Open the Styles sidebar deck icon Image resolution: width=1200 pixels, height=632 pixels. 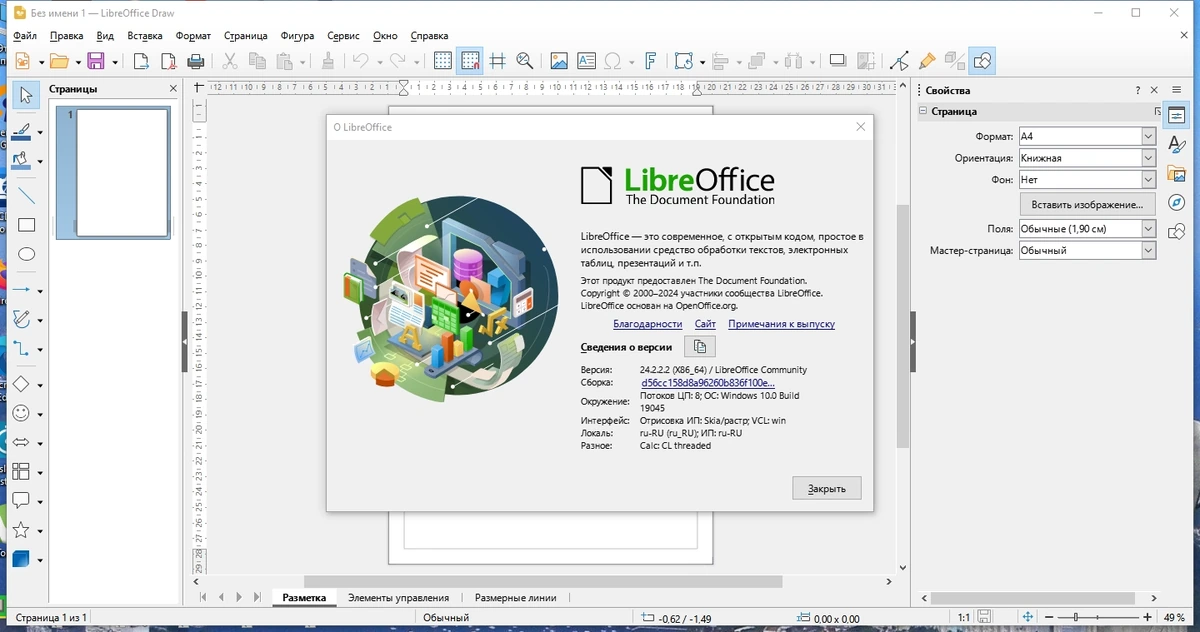click(1177, 145)
